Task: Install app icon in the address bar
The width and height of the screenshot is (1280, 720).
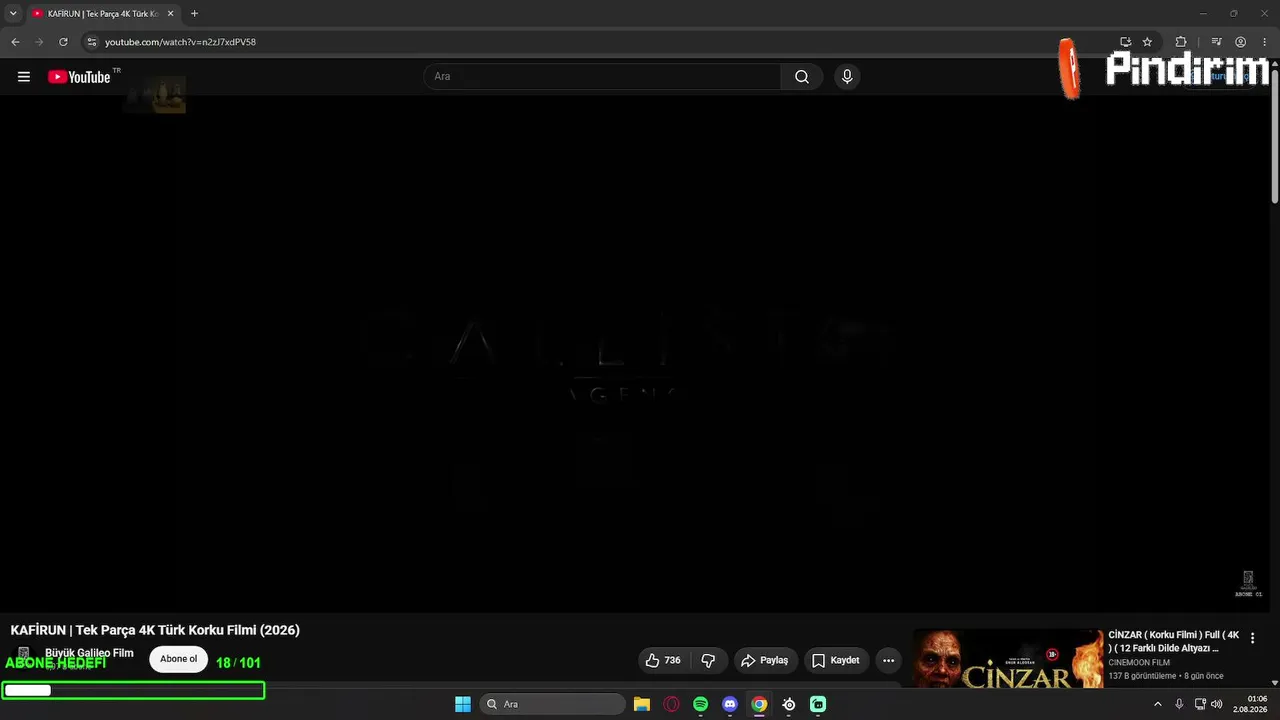Action: 1125,42
